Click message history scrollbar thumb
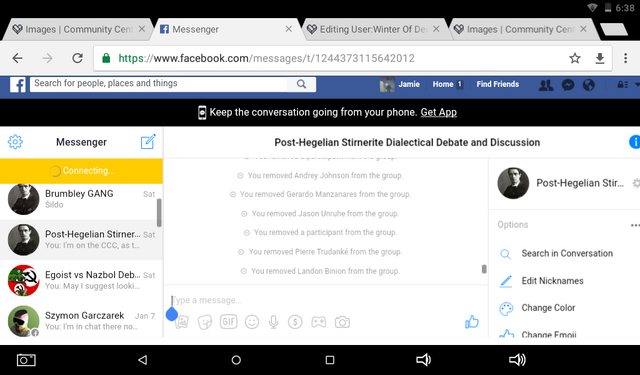Image resolution: width=640 pixels, height=375 pixels. pyautogui.click(x=484, y=269)
